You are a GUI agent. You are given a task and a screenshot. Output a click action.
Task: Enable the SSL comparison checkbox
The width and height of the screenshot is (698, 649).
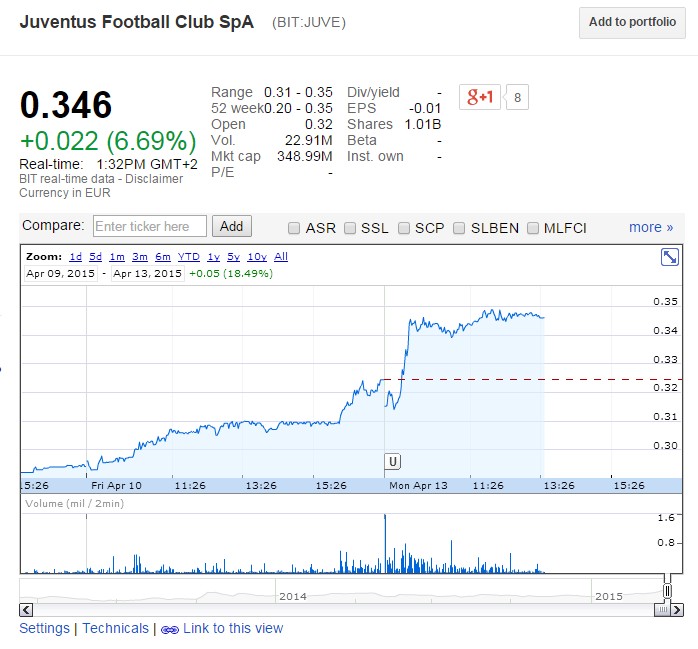(350, 228)
